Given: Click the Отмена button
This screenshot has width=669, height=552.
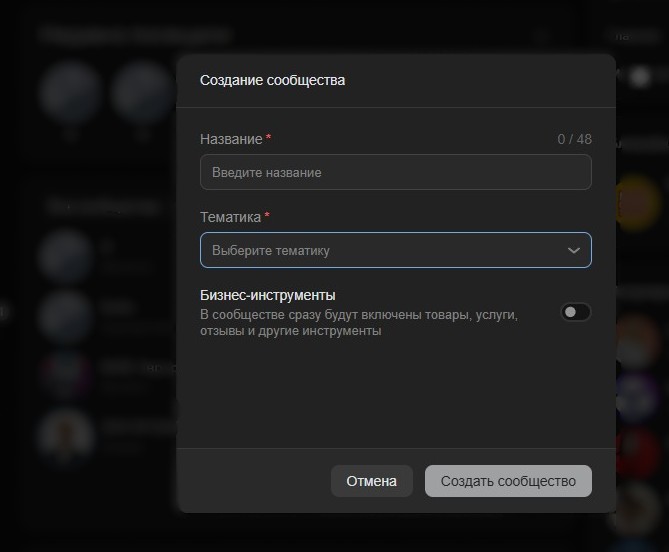Looking at the screenshot, I should pyautogui.click(x=372, y=481).
